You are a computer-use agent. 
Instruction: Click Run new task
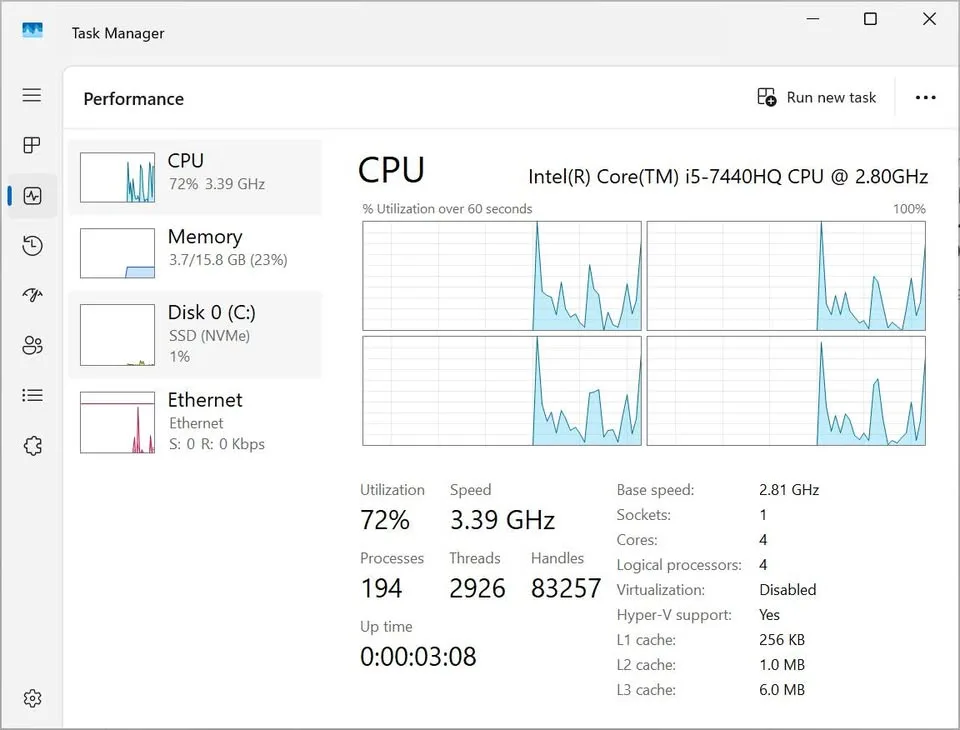(818, 97)
